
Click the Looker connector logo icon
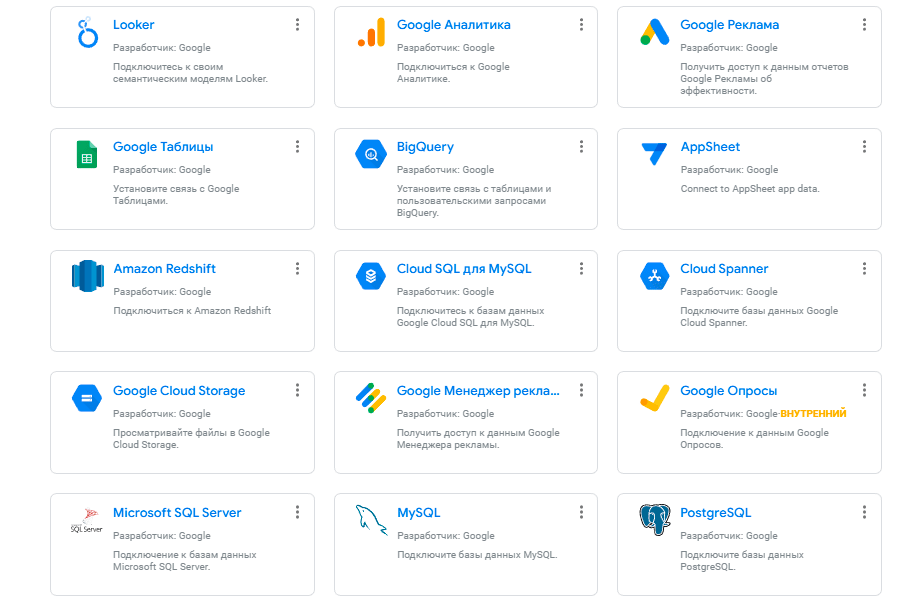(87, 33)
